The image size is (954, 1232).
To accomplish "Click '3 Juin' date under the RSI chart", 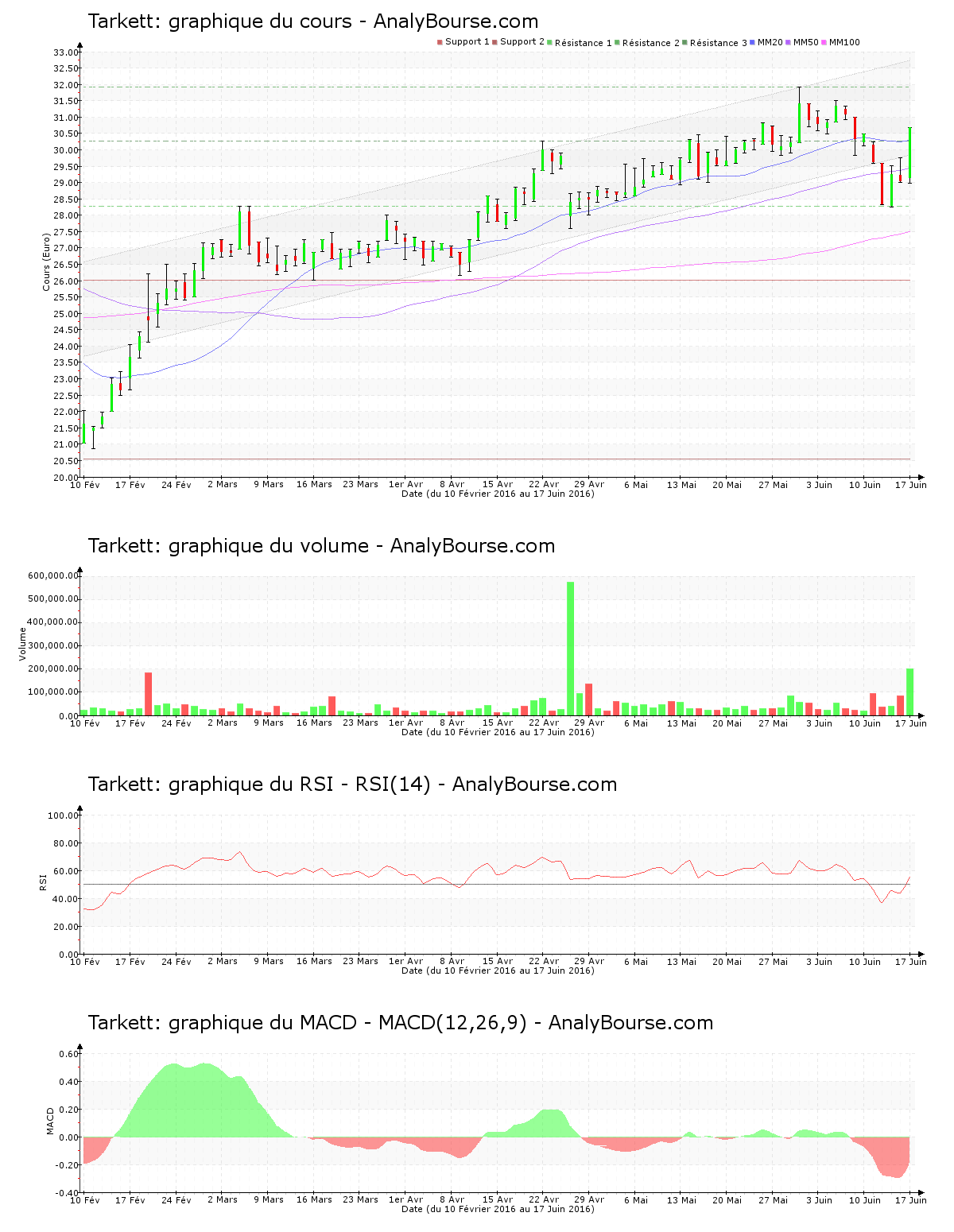I will click(819, 961).
